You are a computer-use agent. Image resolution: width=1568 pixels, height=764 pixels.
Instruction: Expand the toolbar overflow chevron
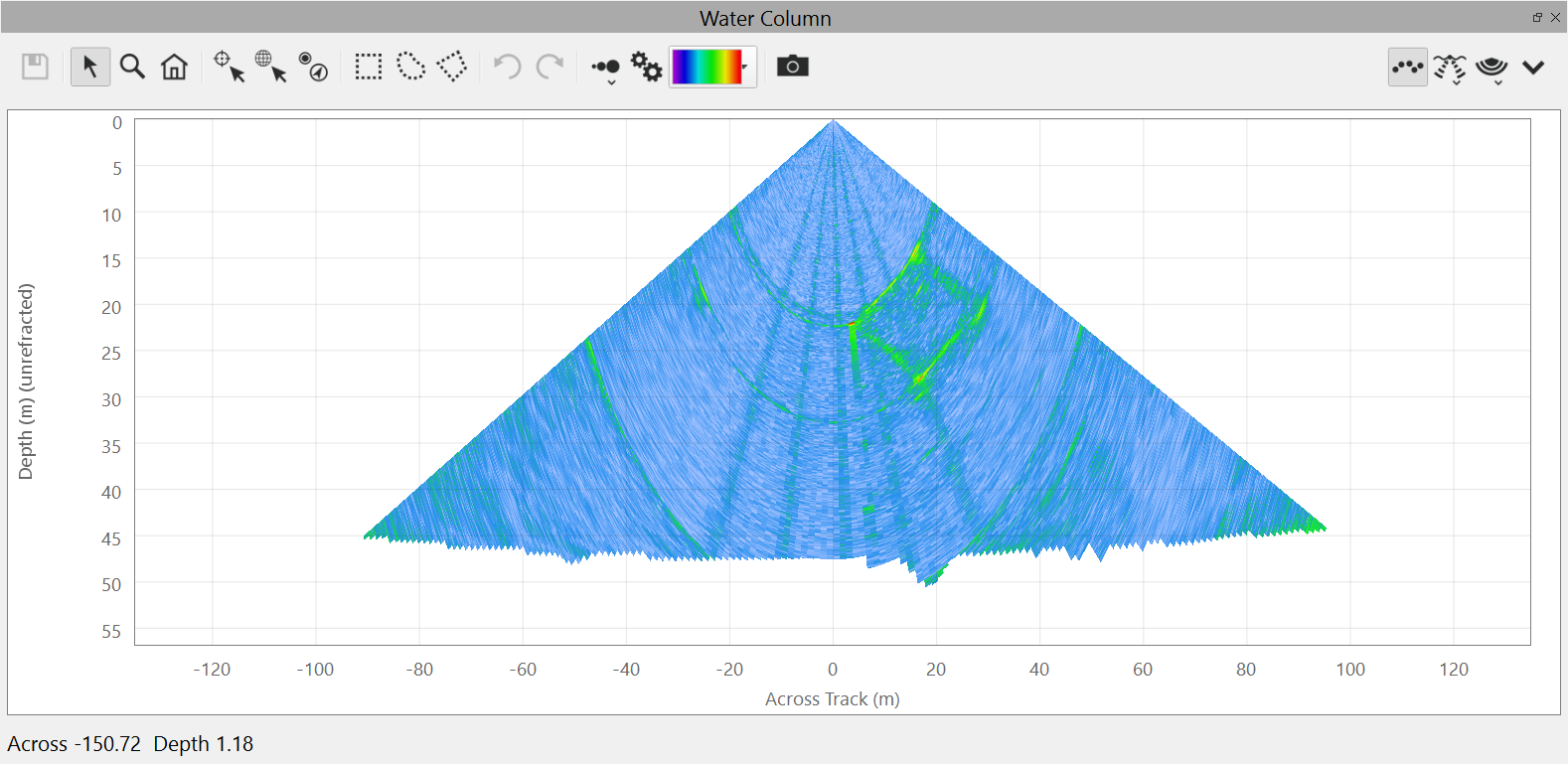pos(1533,68)
